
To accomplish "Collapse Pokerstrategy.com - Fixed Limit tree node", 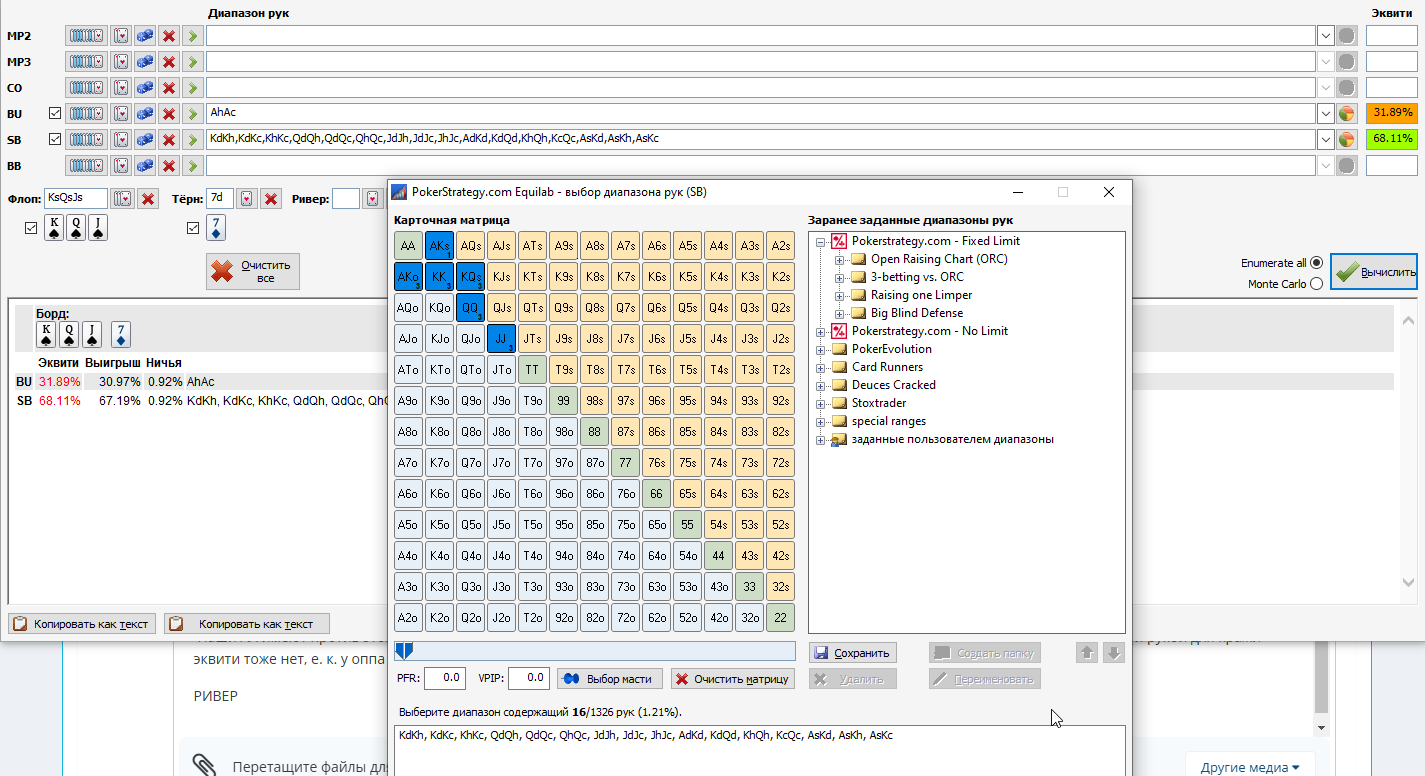I will pos(821,241).
